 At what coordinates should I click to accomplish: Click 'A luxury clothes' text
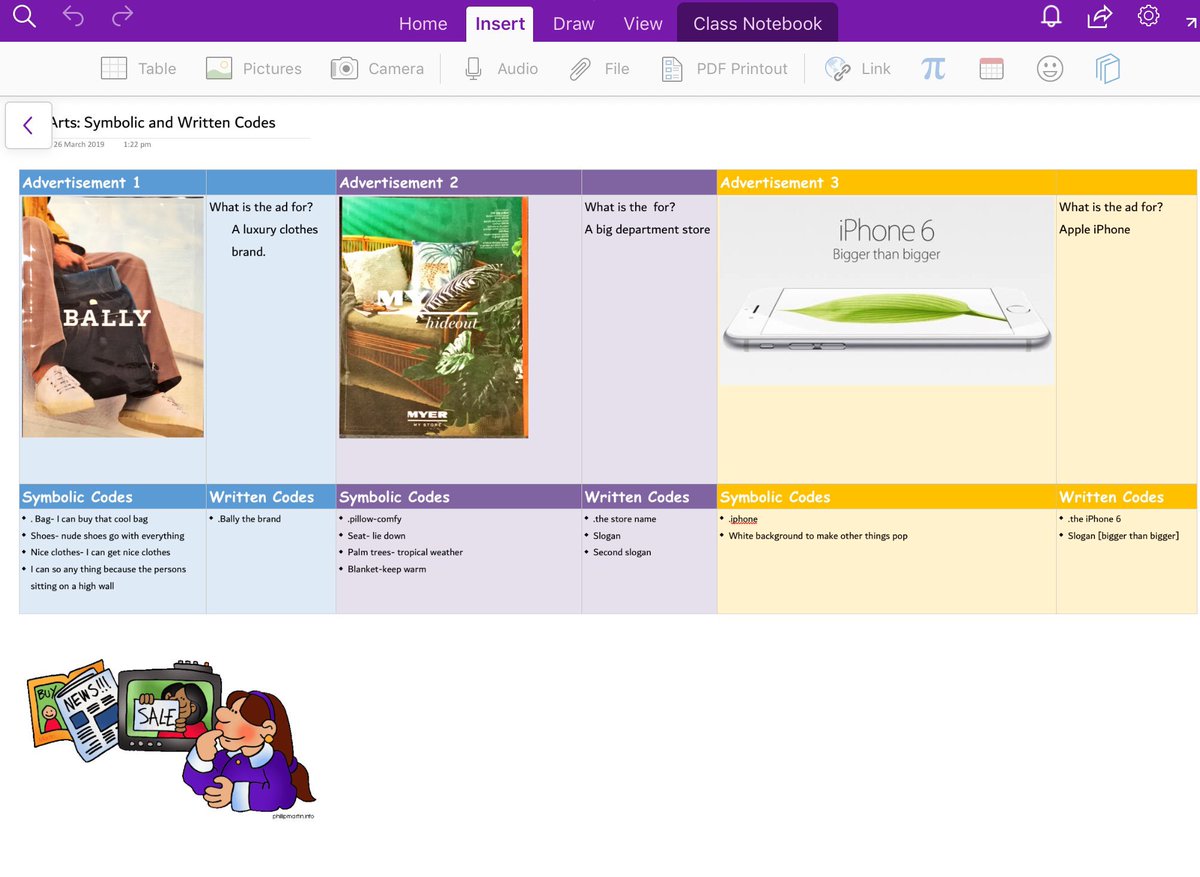pos(275,229)
